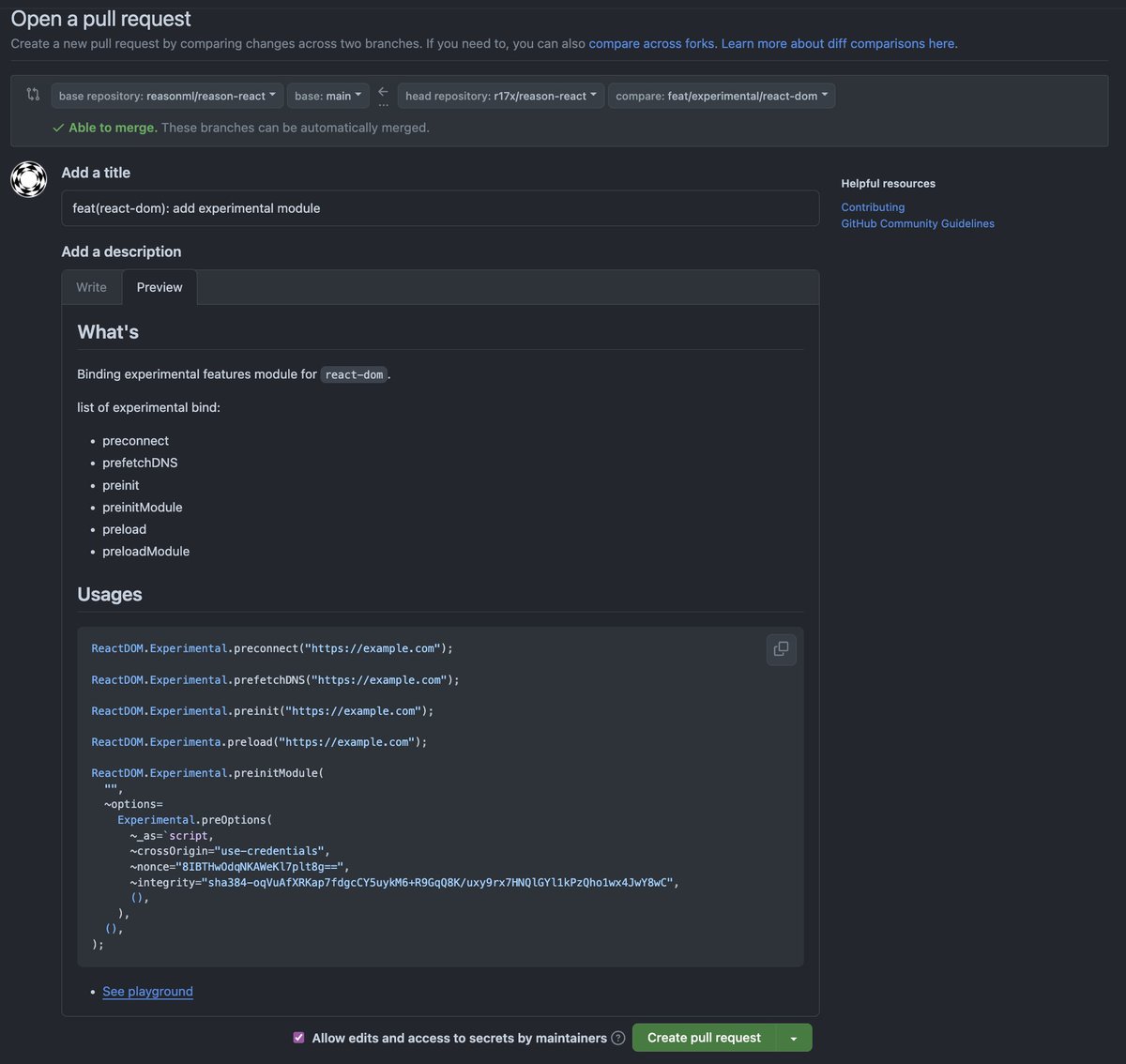Screen dimensions: 1126x1064
Task: Open the Contributing link
Action: pos(873,207)
